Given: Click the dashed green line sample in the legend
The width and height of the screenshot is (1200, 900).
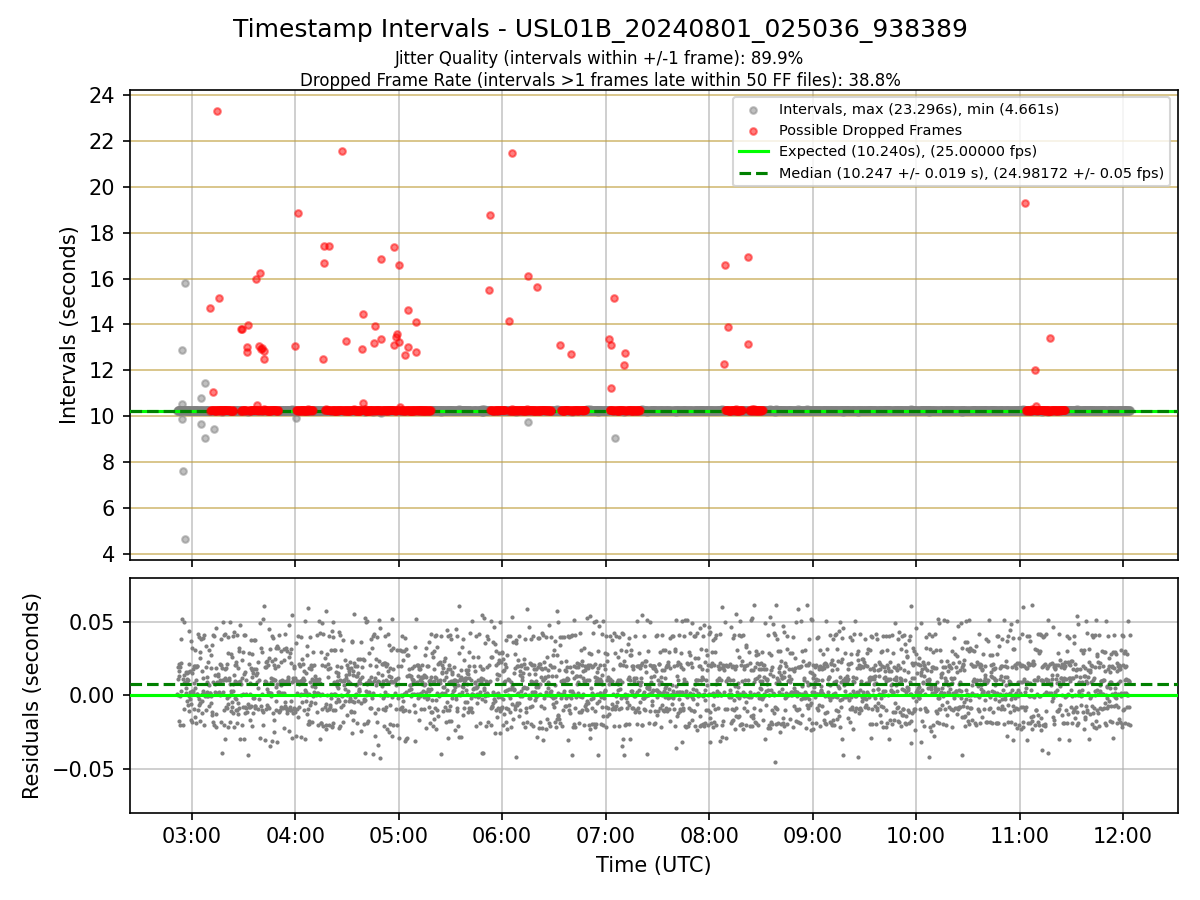Looking at the screenshot, I should point(754,173).
